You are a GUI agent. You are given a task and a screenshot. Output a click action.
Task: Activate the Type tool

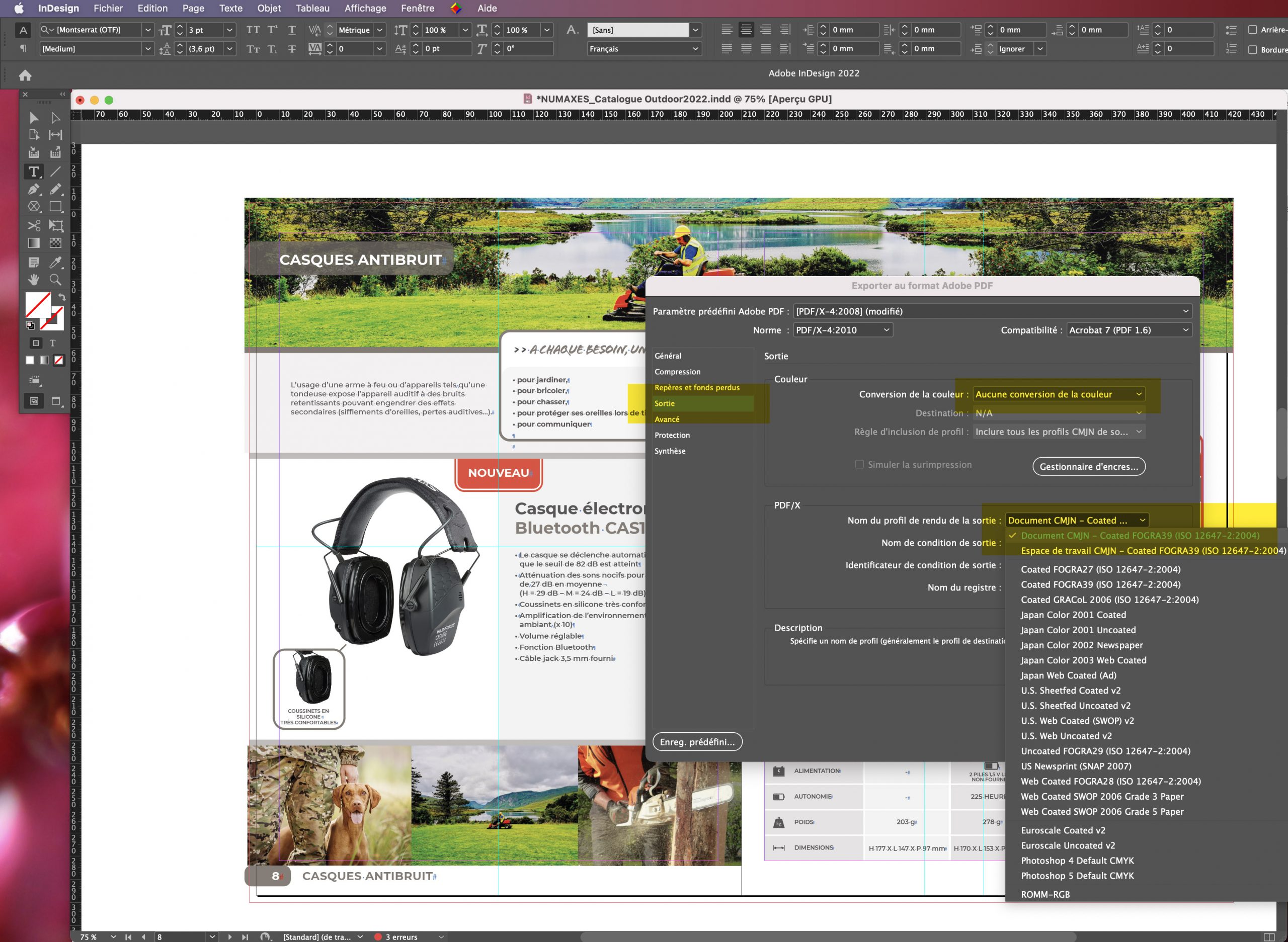point(34,172)
